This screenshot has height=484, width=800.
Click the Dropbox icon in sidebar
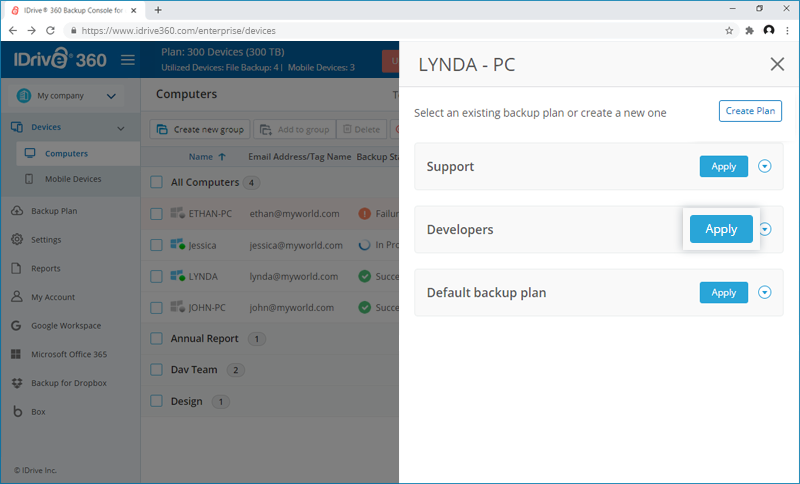(x=17, y=383)
